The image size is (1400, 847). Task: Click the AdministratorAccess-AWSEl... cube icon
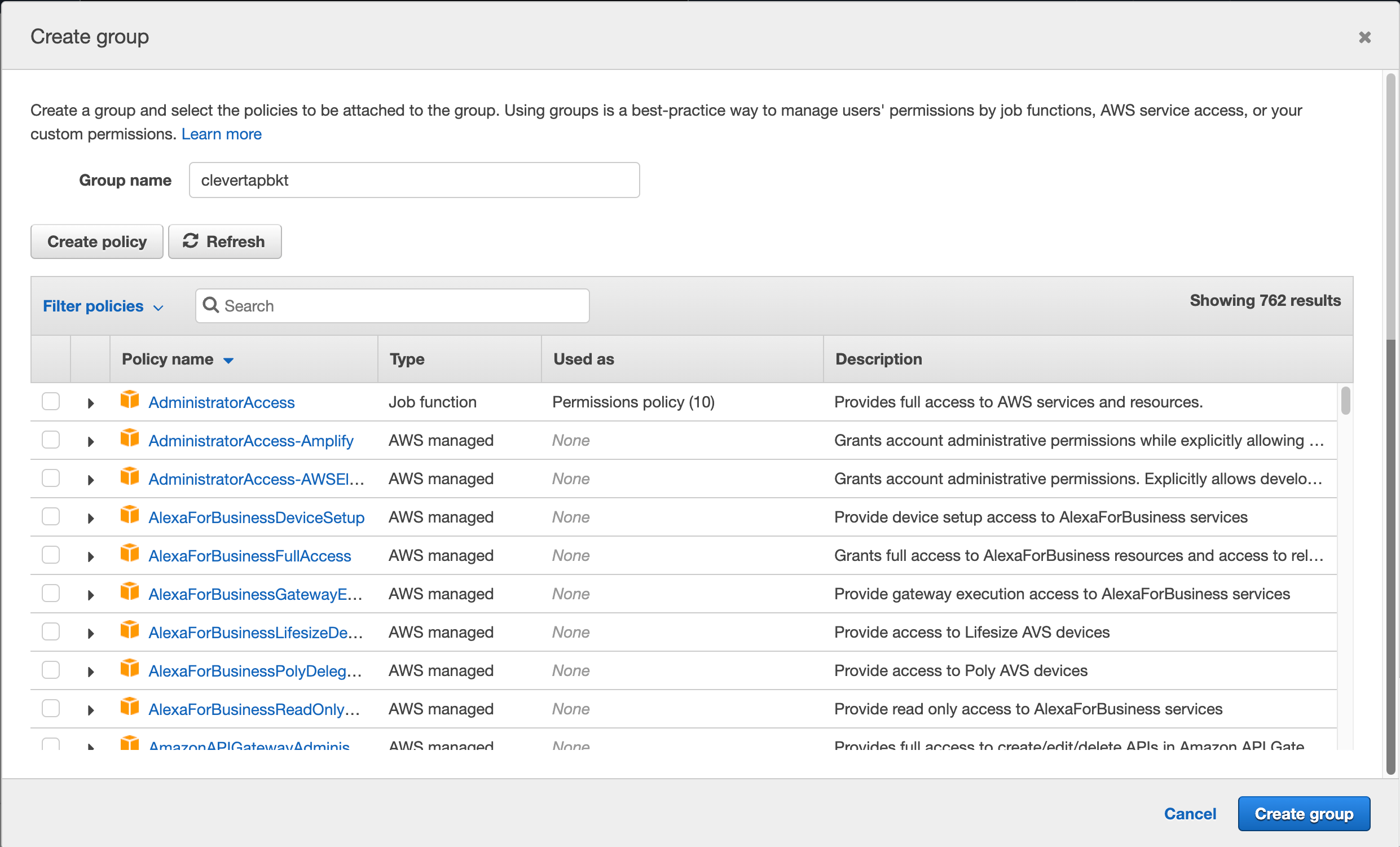point(130,476)
